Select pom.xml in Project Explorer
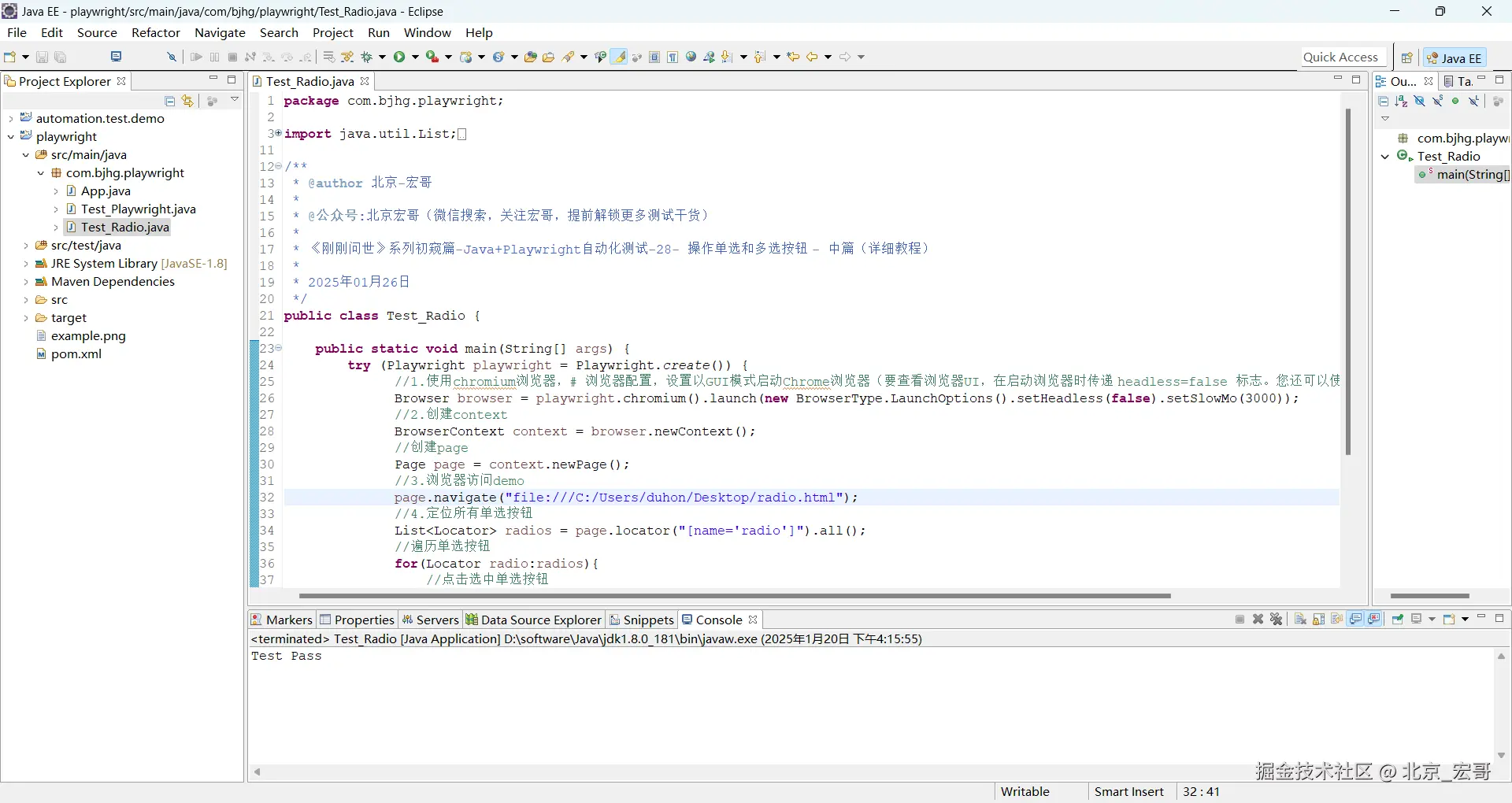Image resolution: width=1512 pixels, height=803 pixels. tap(76, 354)
